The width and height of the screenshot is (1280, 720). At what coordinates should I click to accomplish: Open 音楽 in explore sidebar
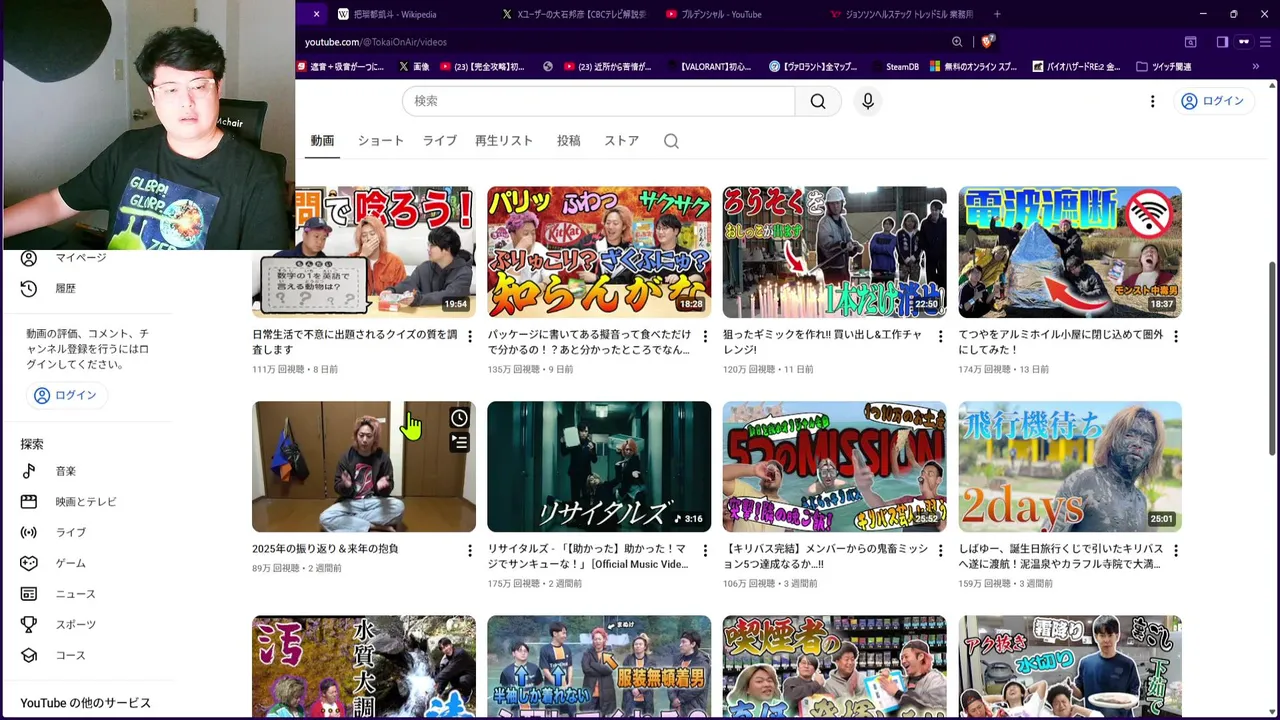(x=50, y=471)
